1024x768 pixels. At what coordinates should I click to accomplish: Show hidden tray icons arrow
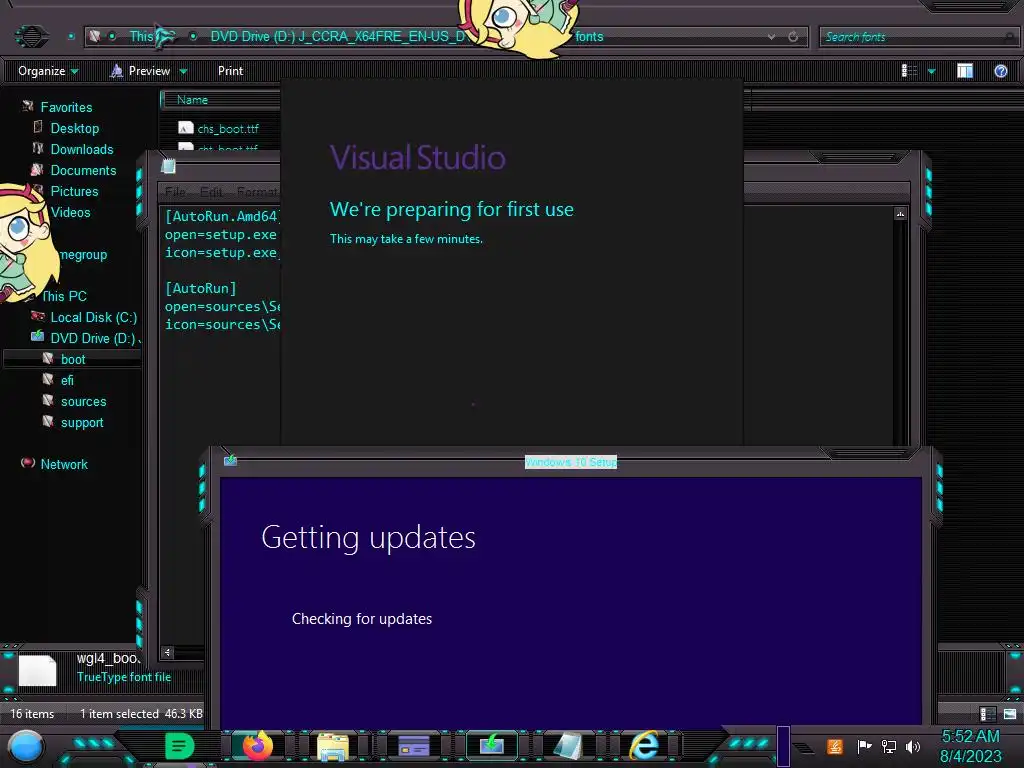[x=805, y=748]
